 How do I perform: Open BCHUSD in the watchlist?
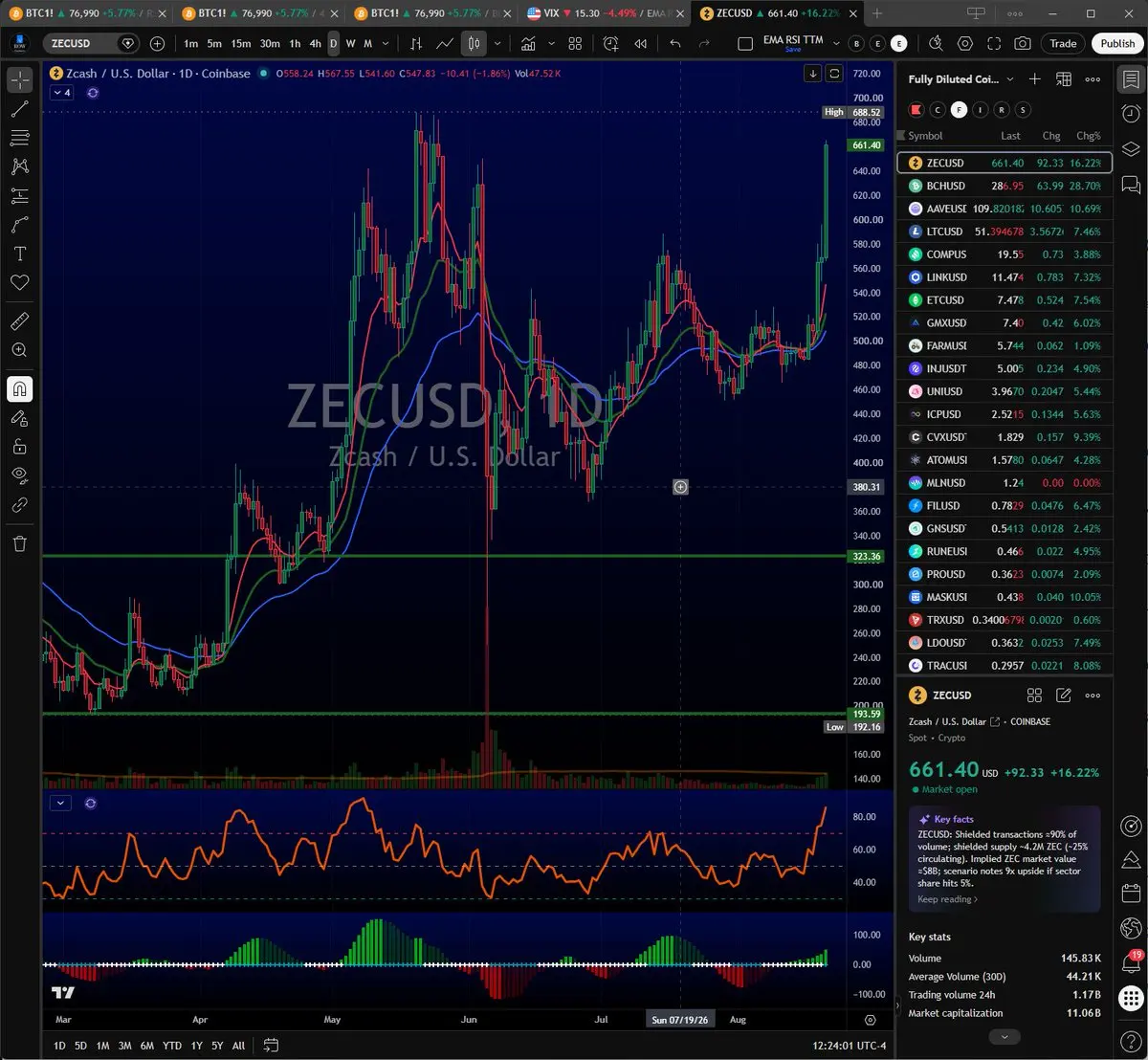pos(1004,186)
